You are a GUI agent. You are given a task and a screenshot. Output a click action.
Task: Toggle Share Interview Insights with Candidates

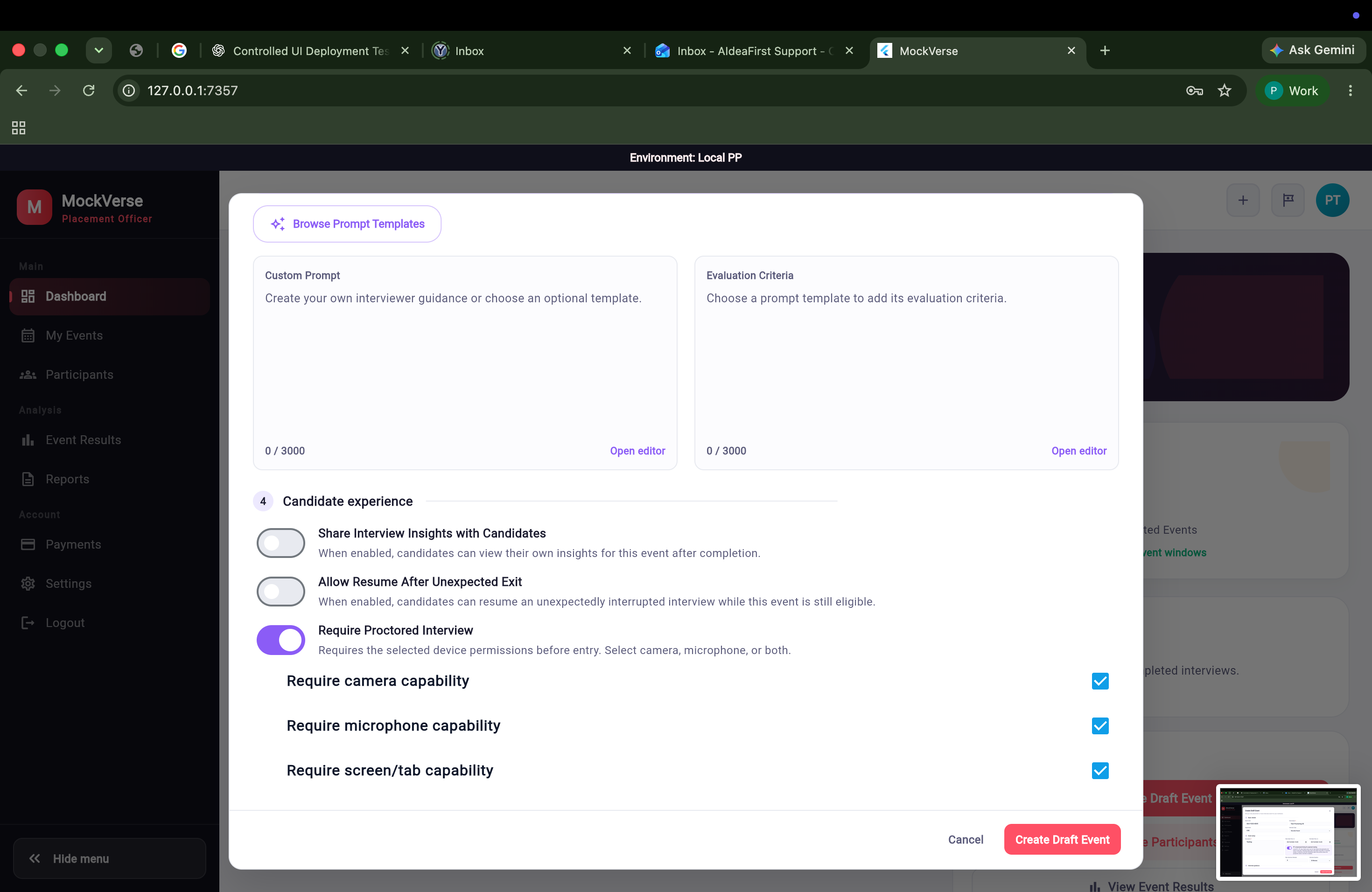tap(281, 542)
